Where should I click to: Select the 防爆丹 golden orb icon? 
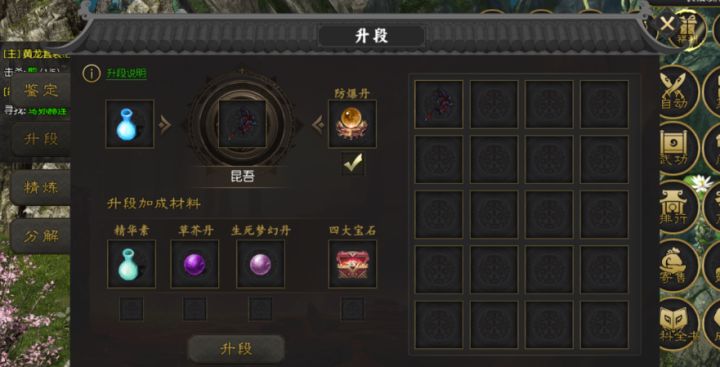click(352, 124)
